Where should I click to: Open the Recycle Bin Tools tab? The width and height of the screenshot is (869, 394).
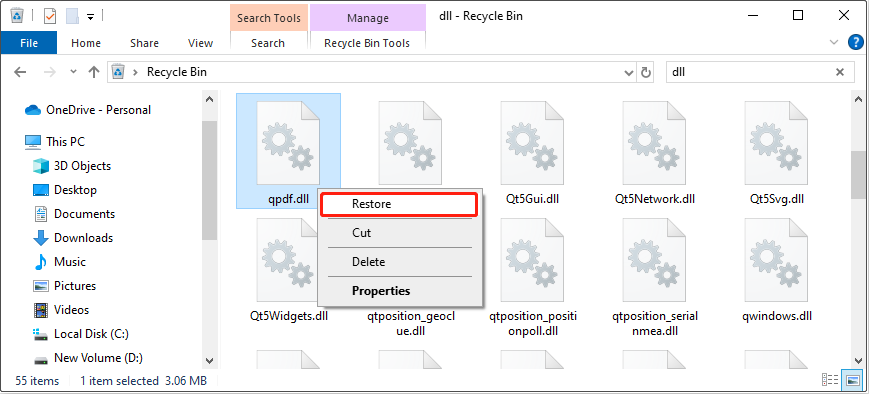tap(367, 43)
